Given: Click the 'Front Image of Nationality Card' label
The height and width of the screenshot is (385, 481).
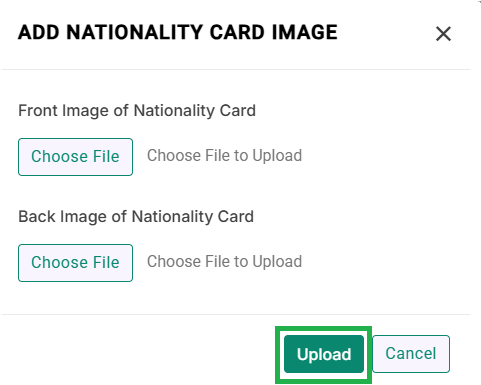Looking at the screenshot, I should click(137, 111).
